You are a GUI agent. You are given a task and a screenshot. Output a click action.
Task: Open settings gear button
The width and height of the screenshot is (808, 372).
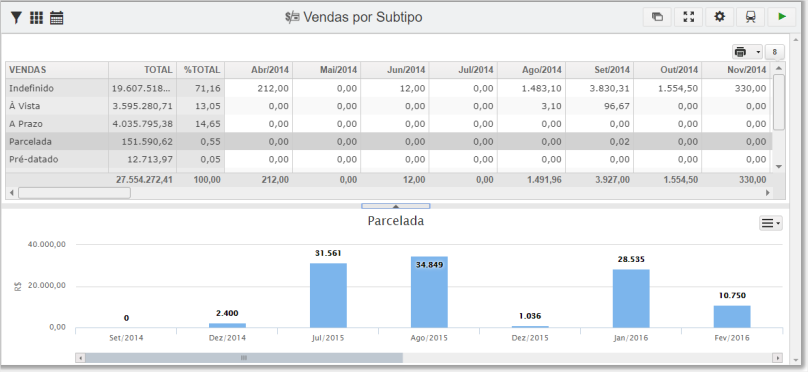click(x=719, y=17)
